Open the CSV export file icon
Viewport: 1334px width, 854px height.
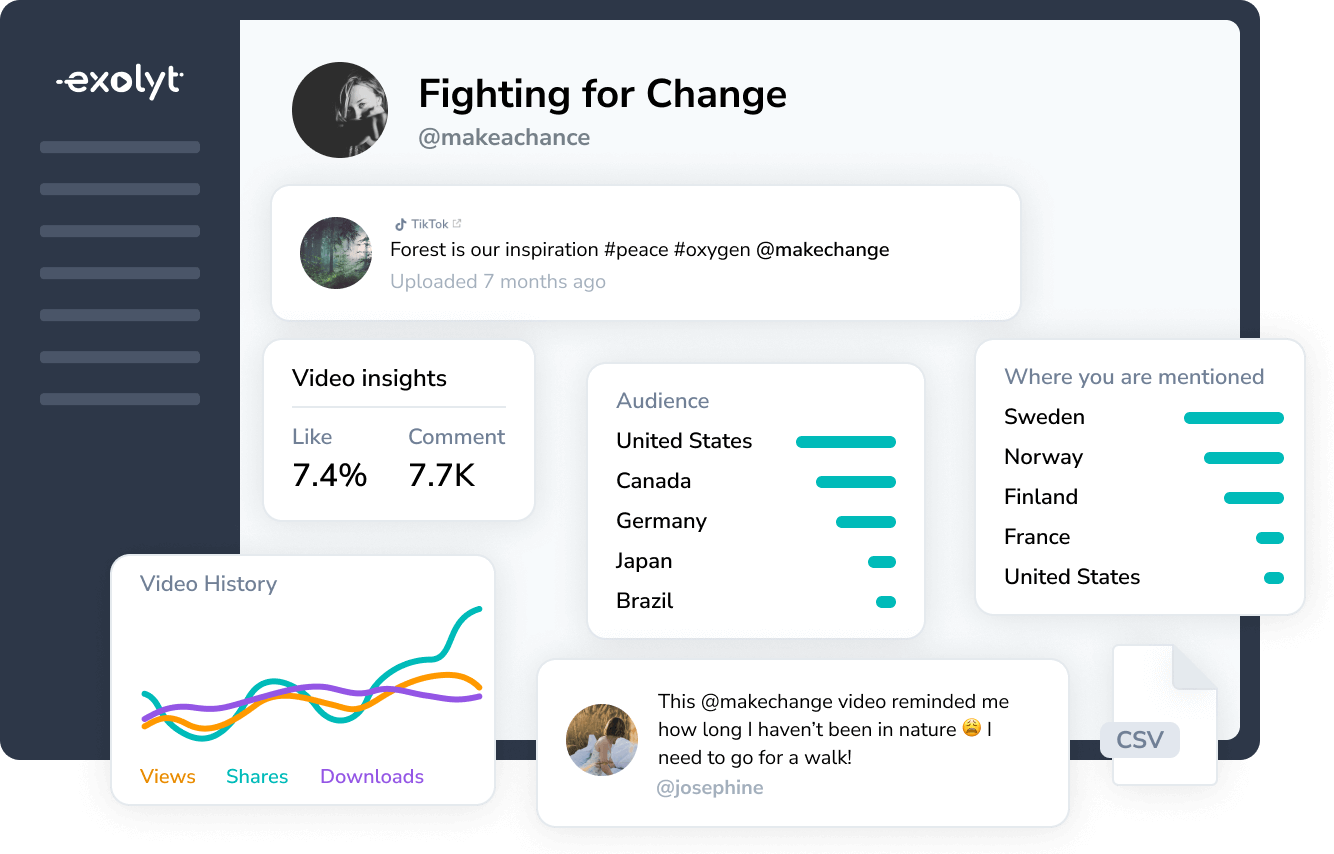tap(1162, 715)
